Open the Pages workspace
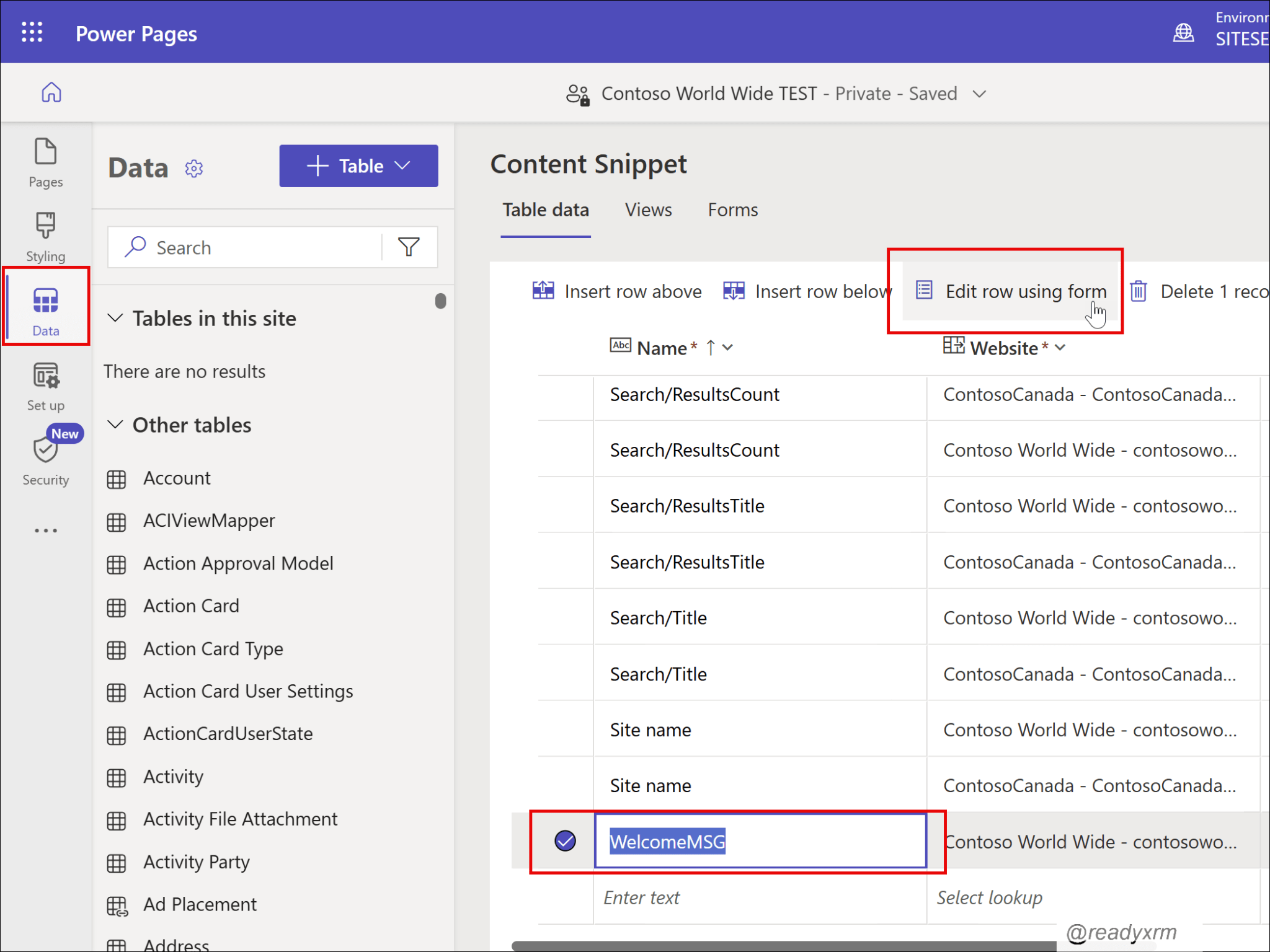The width and height of the screenshot is (1270, 952). coord(46,163)
